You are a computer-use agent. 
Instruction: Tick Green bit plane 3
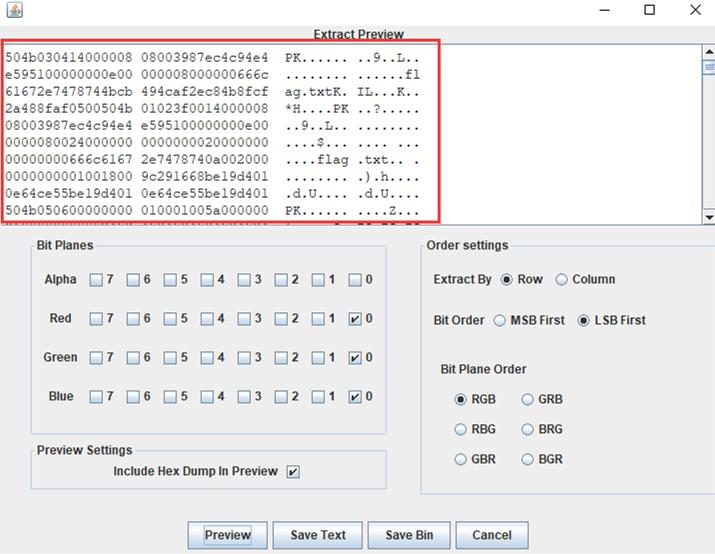click(x=244, y=357)
